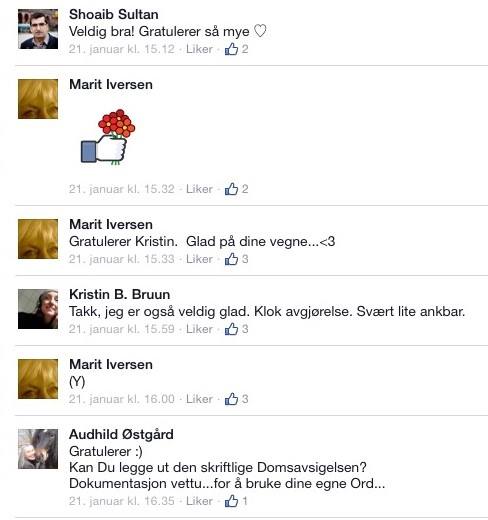Open timestamp '21. januar kl. 15.59'

point(122,329)
